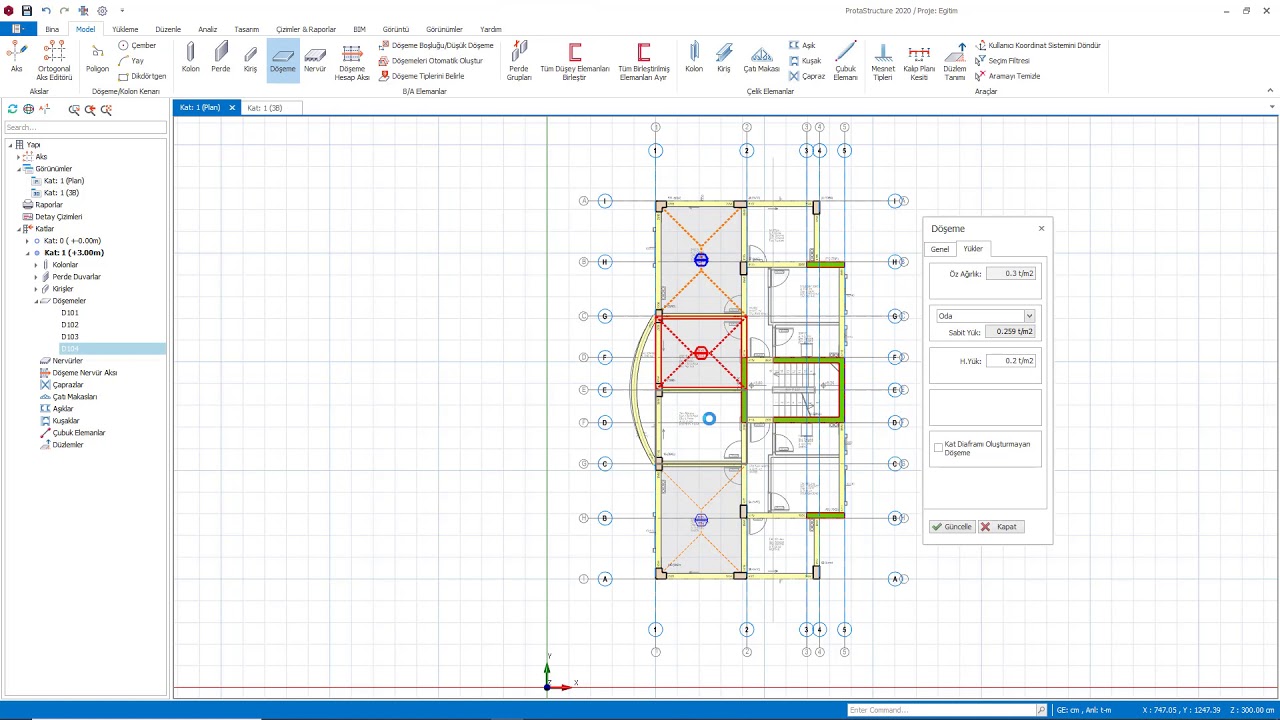Select the Nervür rib tool

click(x=315, y=59)
